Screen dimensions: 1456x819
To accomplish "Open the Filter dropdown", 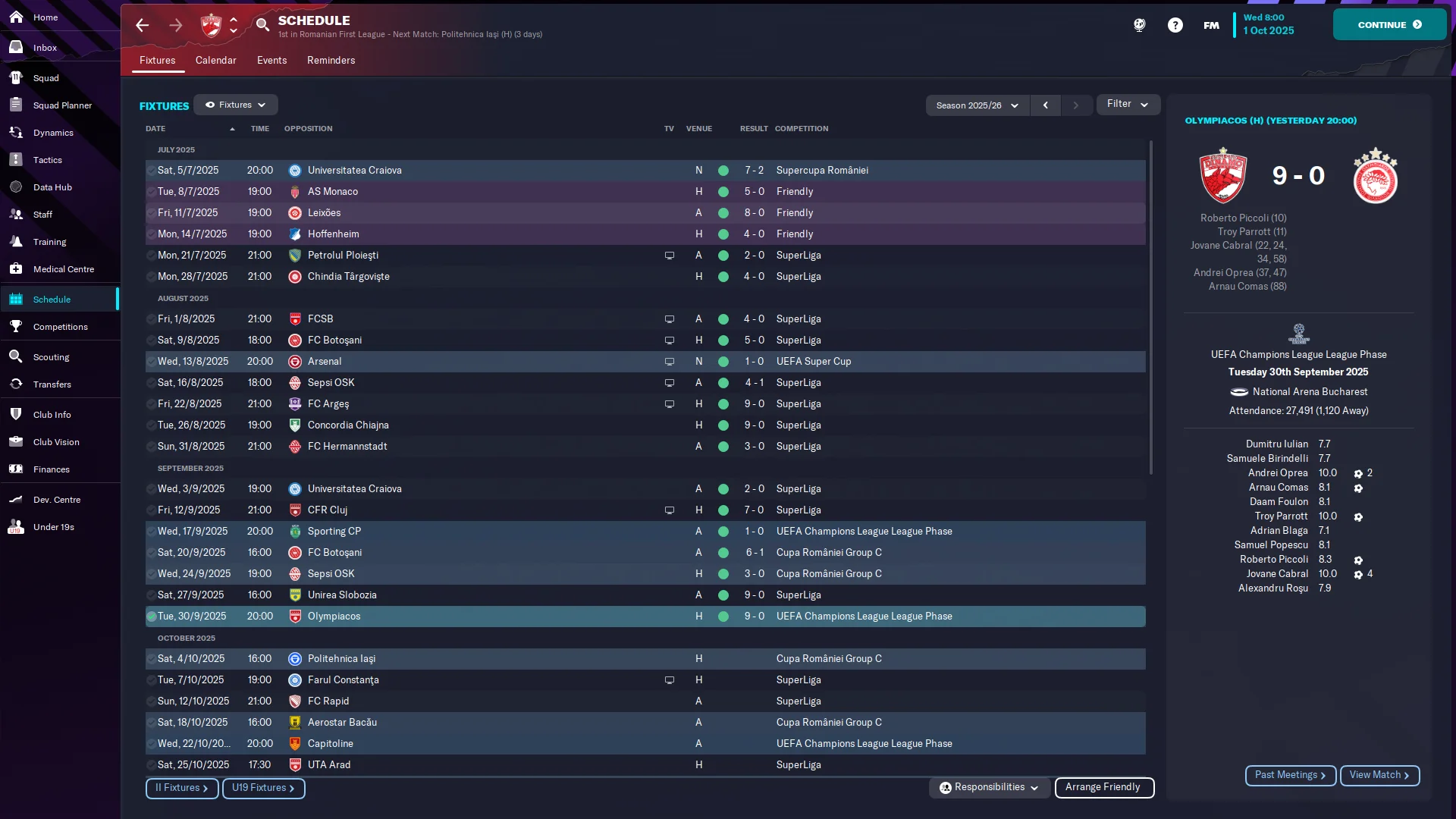I will coord(1127,104).
